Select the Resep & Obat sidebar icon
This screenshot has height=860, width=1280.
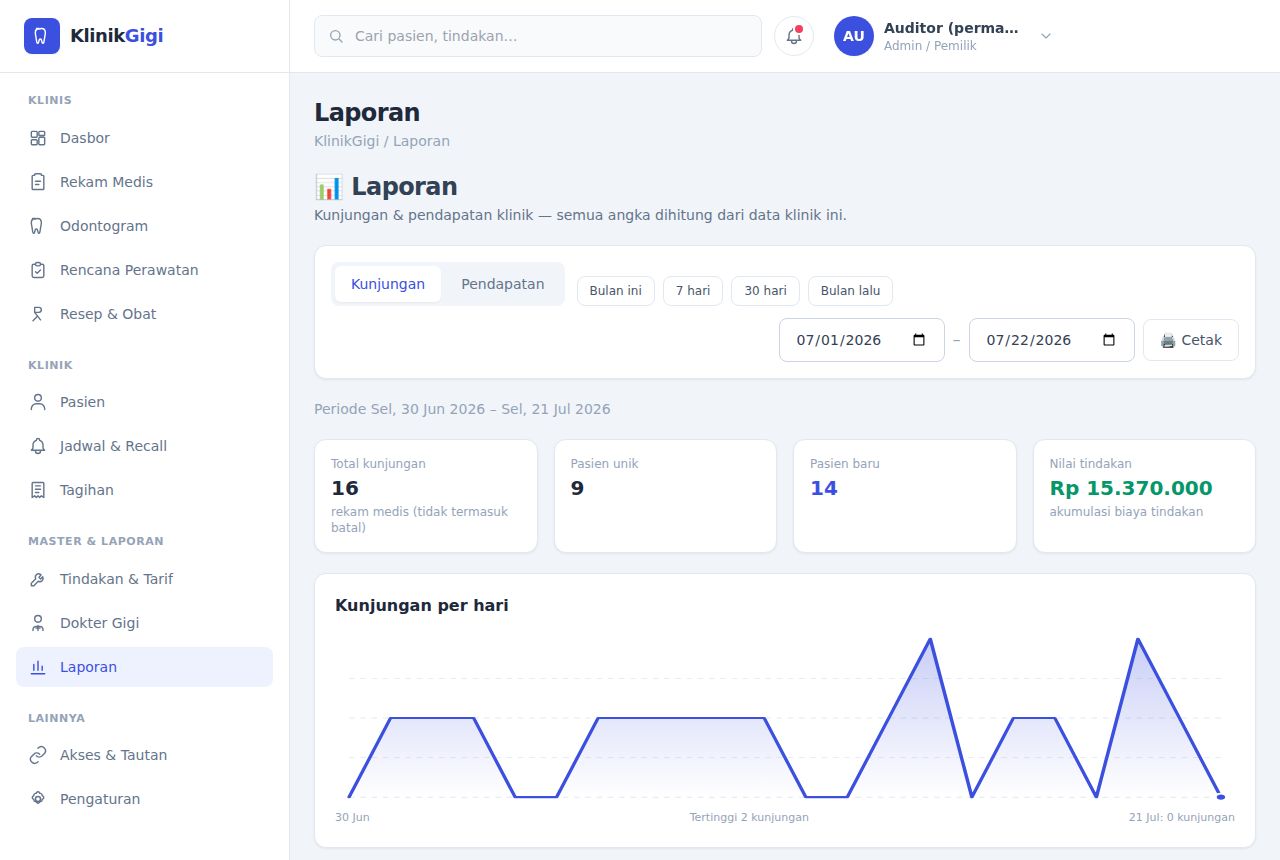pos(38,314)
